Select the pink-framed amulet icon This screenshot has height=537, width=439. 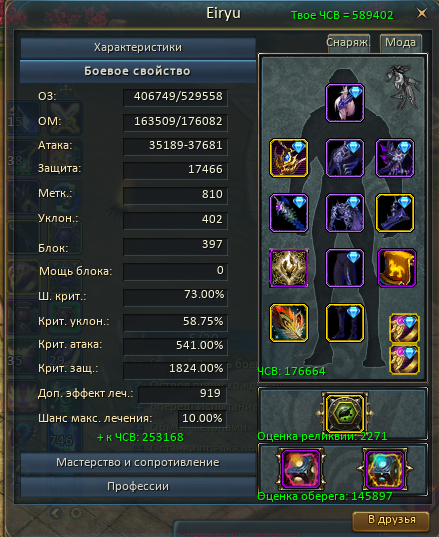[x=301, y=469]
